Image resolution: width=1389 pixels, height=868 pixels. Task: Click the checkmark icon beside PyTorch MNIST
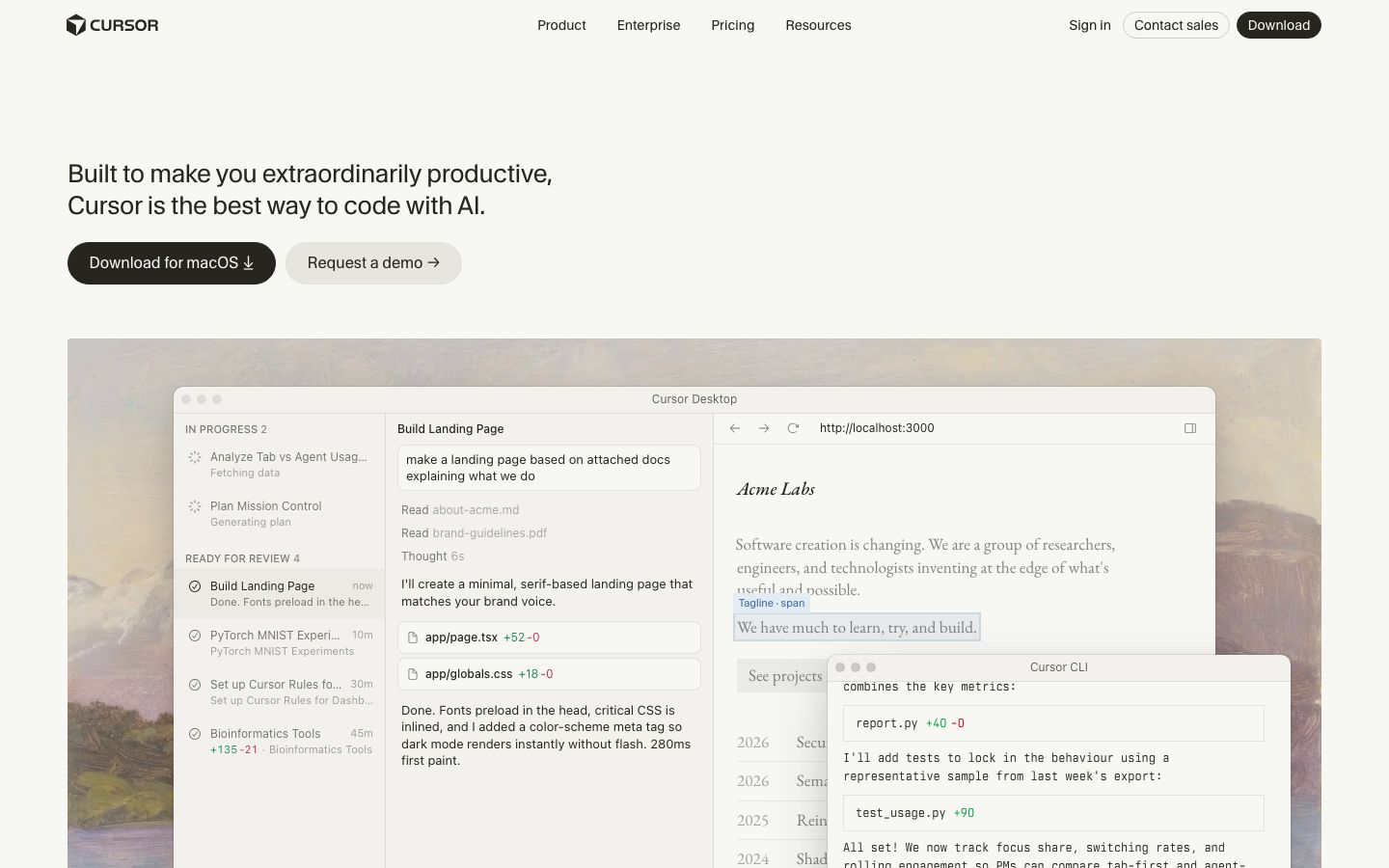195,636
